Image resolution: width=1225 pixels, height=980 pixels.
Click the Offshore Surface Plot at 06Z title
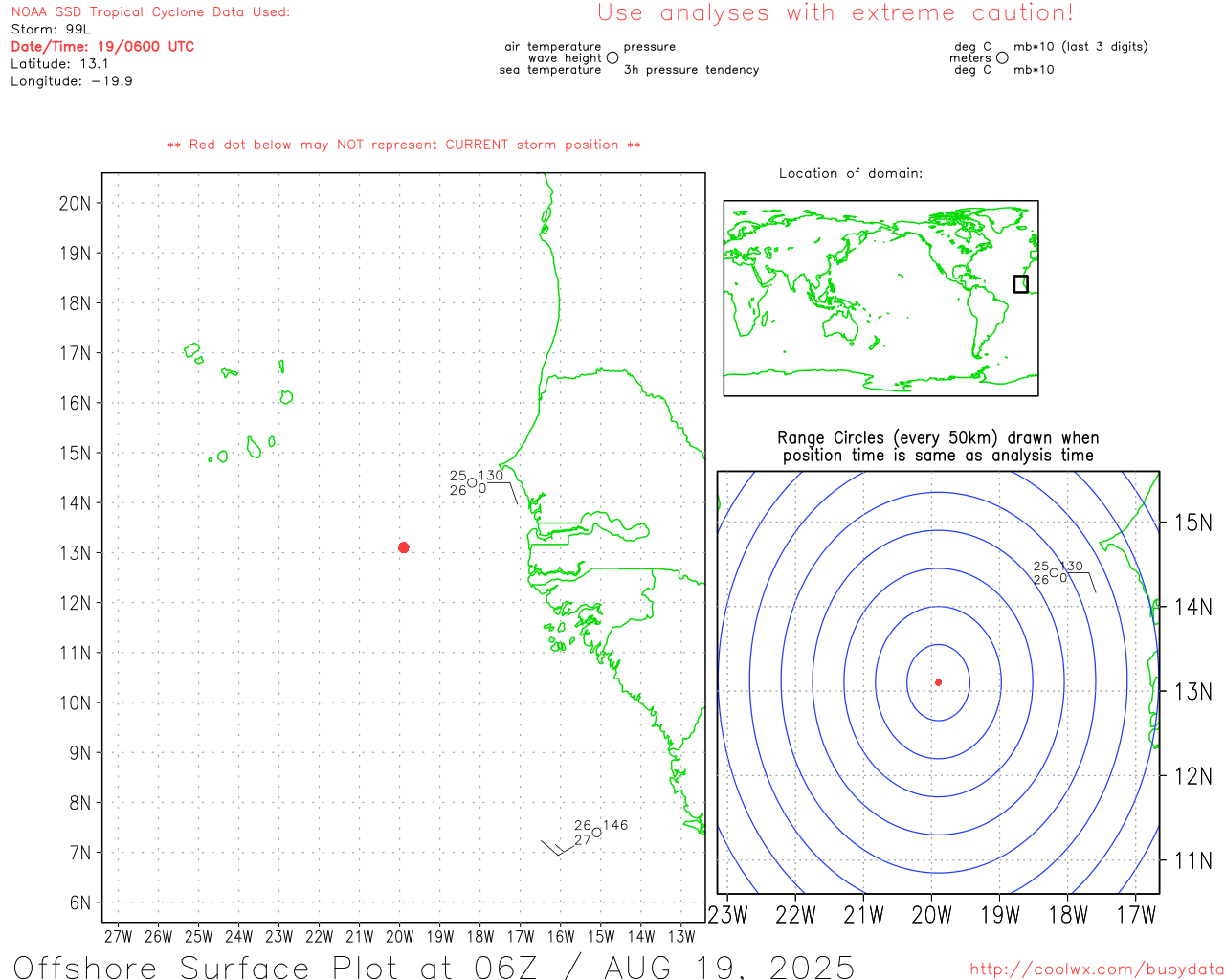[434, 967]
